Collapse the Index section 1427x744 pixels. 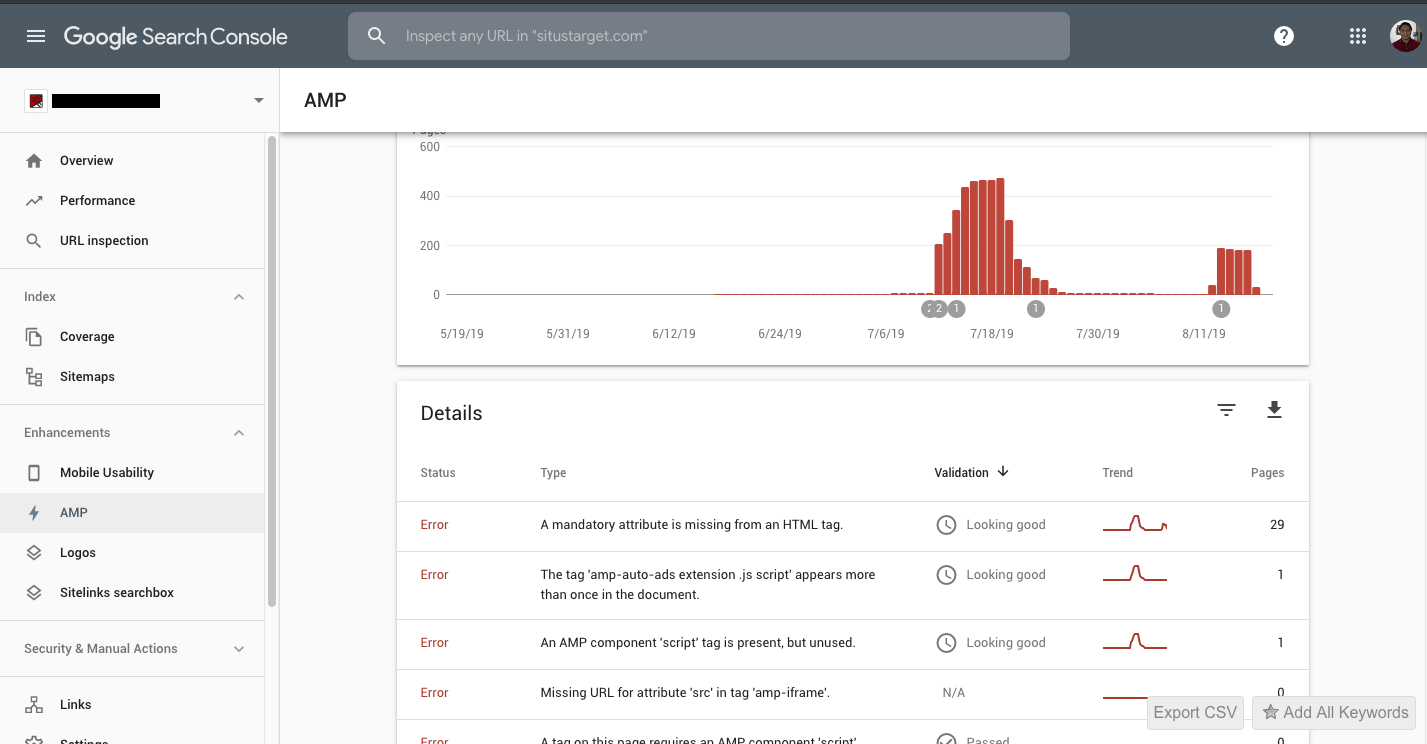pyautogui.click(x=239, y=297)
